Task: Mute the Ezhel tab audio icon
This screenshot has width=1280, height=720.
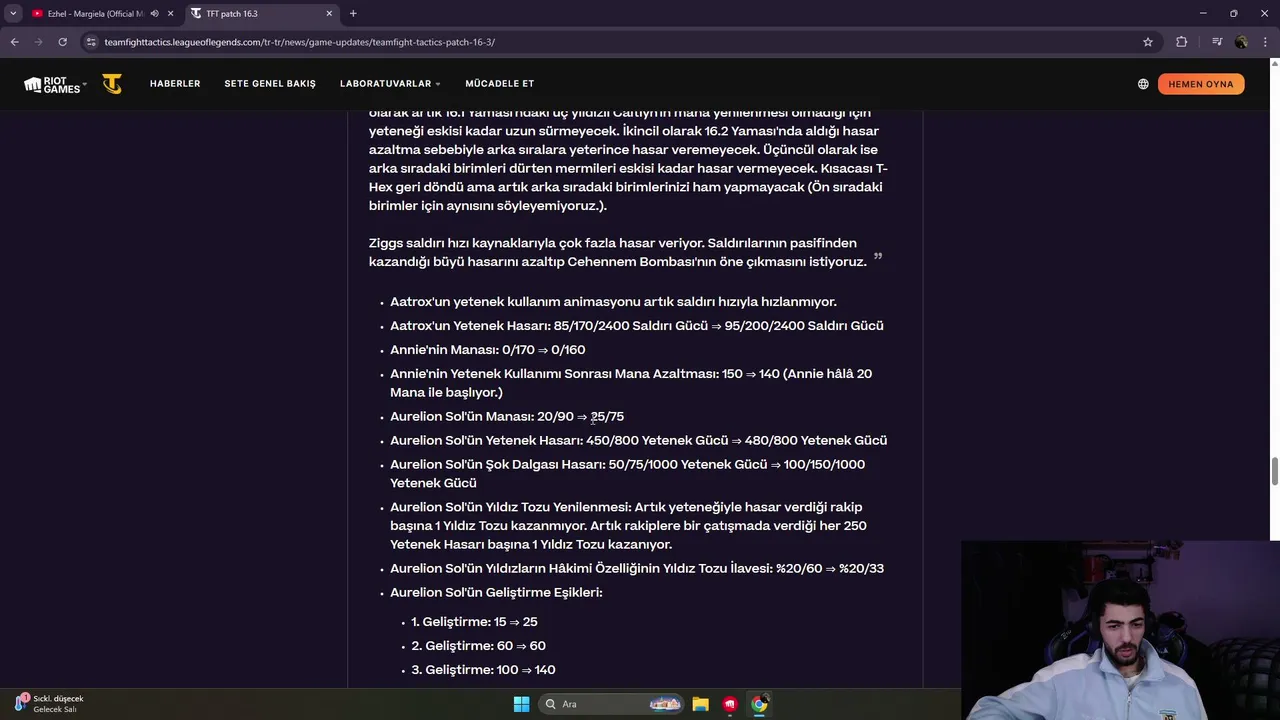Action: click(154, 13)
